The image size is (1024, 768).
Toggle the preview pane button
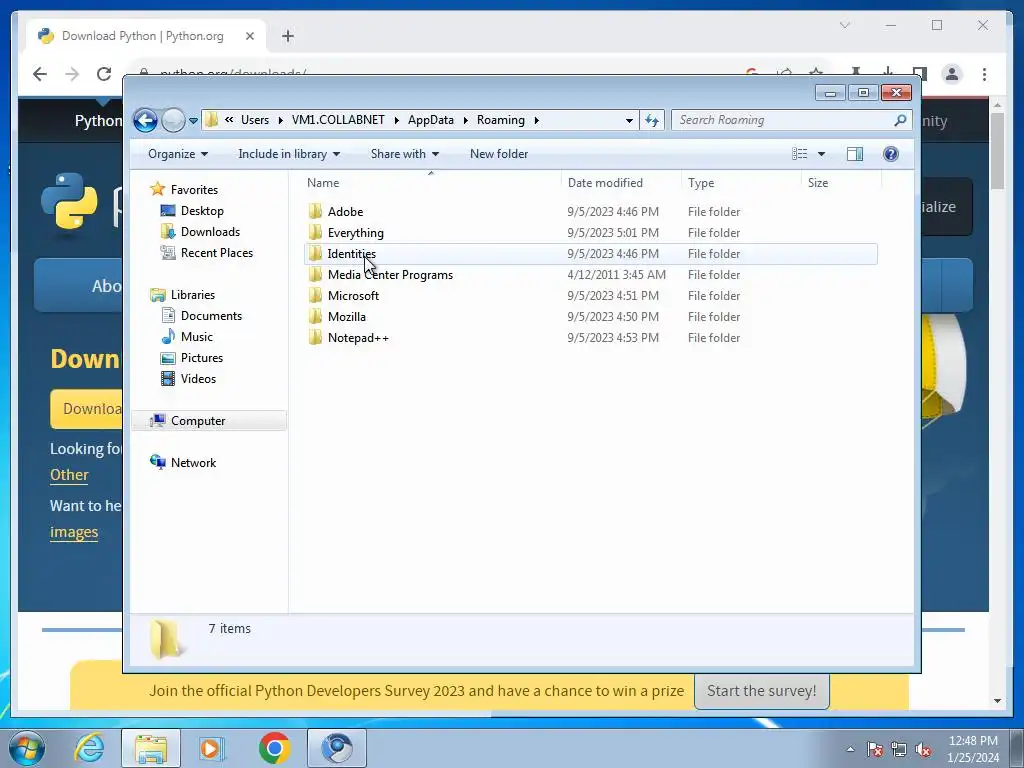click(x=855, y=154)
